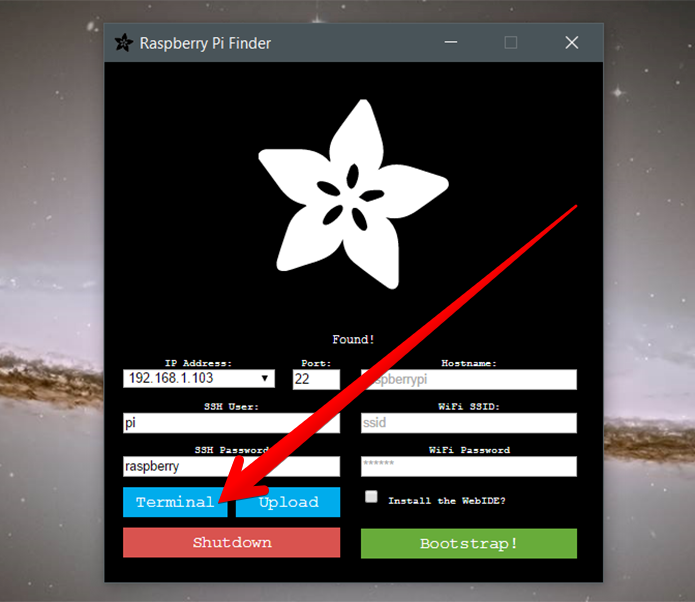The width and height of the screenshot is (695, 602).
Task: Click the "Install the WebIDE?" label
Action: [447, 501]
